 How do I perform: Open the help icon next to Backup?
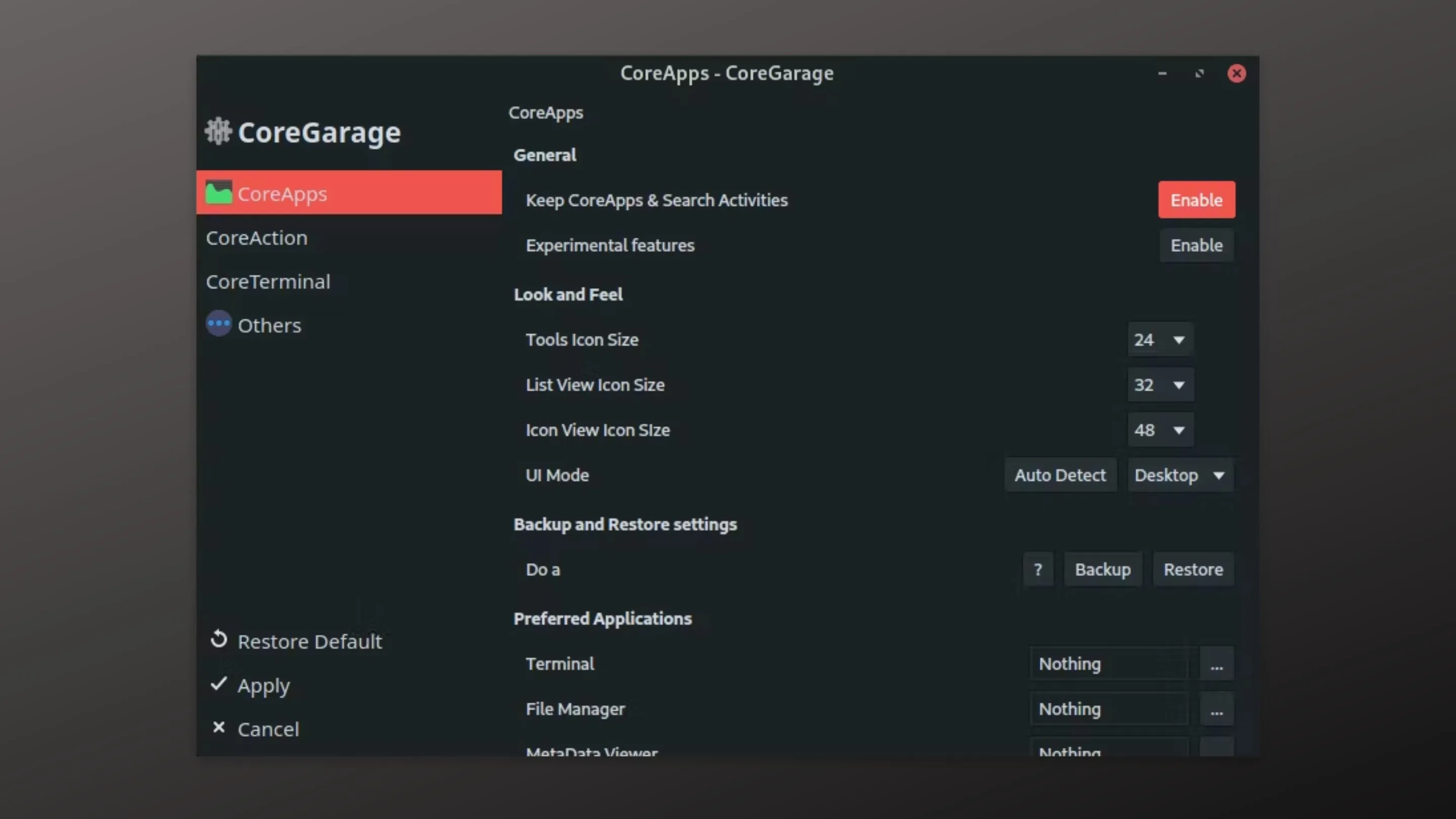(x=1038, y=569)
